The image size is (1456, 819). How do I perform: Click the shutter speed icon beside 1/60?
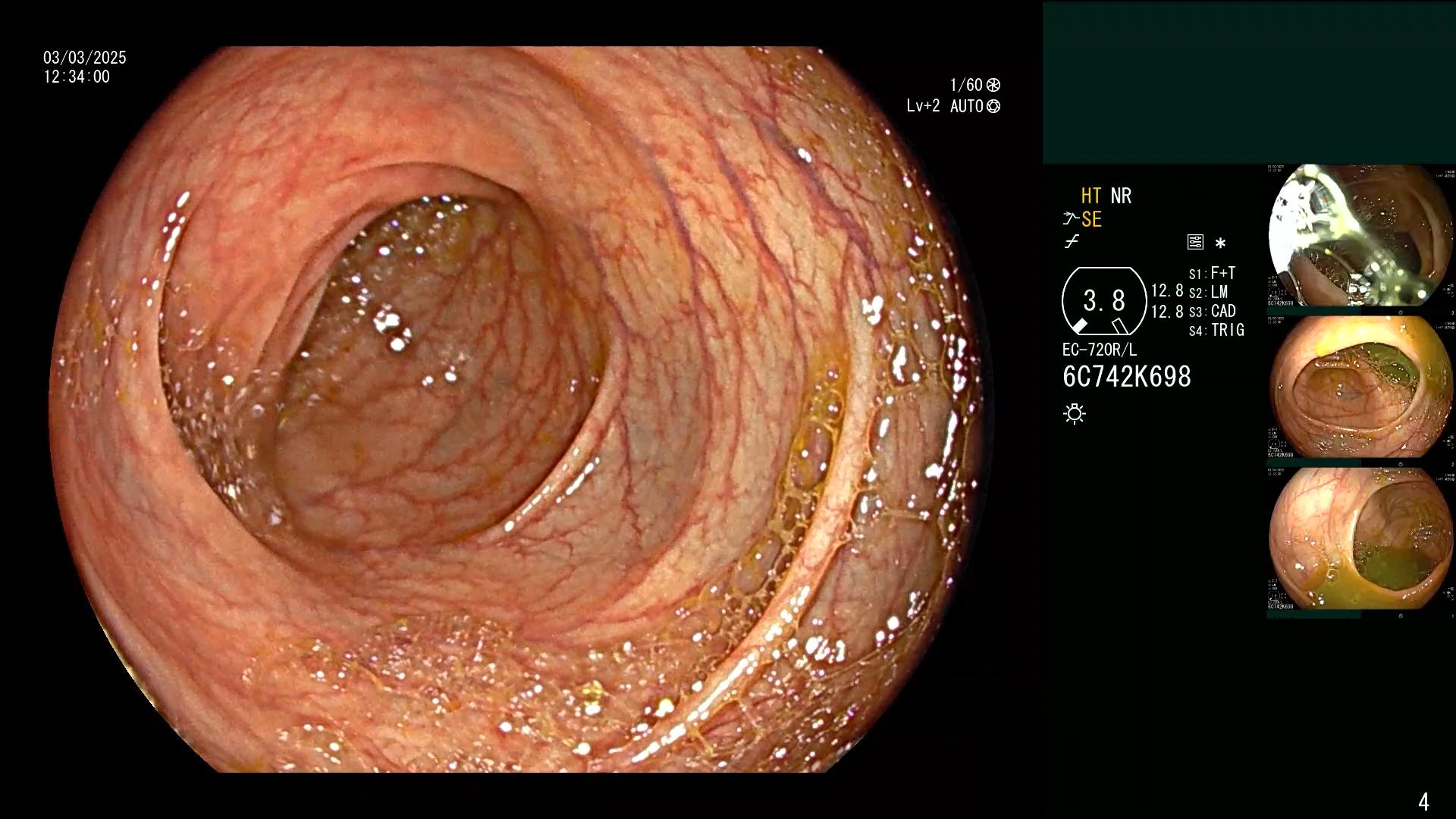tap(993, 85)
